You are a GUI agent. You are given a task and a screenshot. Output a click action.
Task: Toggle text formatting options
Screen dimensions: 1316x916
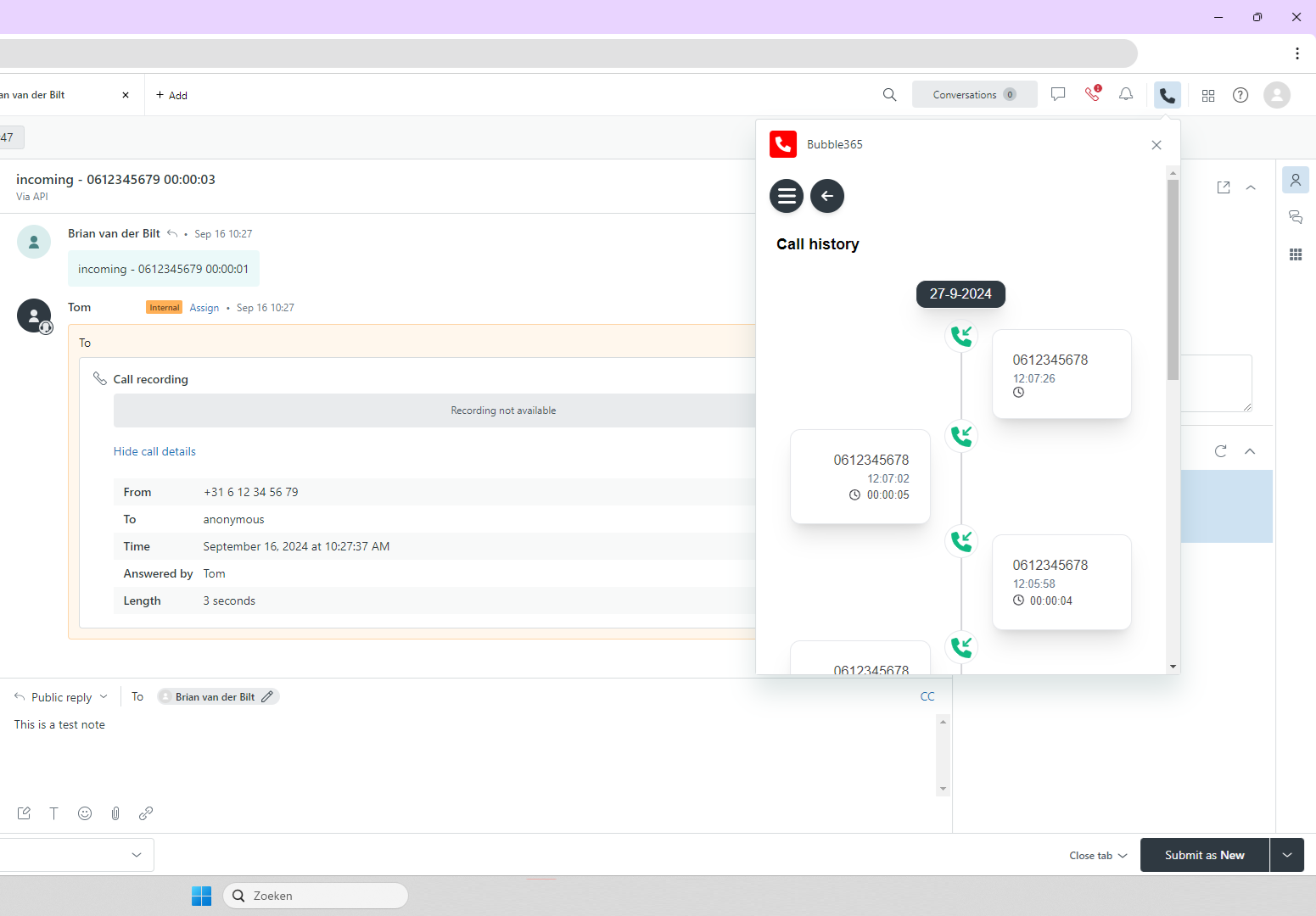click(x=53, y=813)
